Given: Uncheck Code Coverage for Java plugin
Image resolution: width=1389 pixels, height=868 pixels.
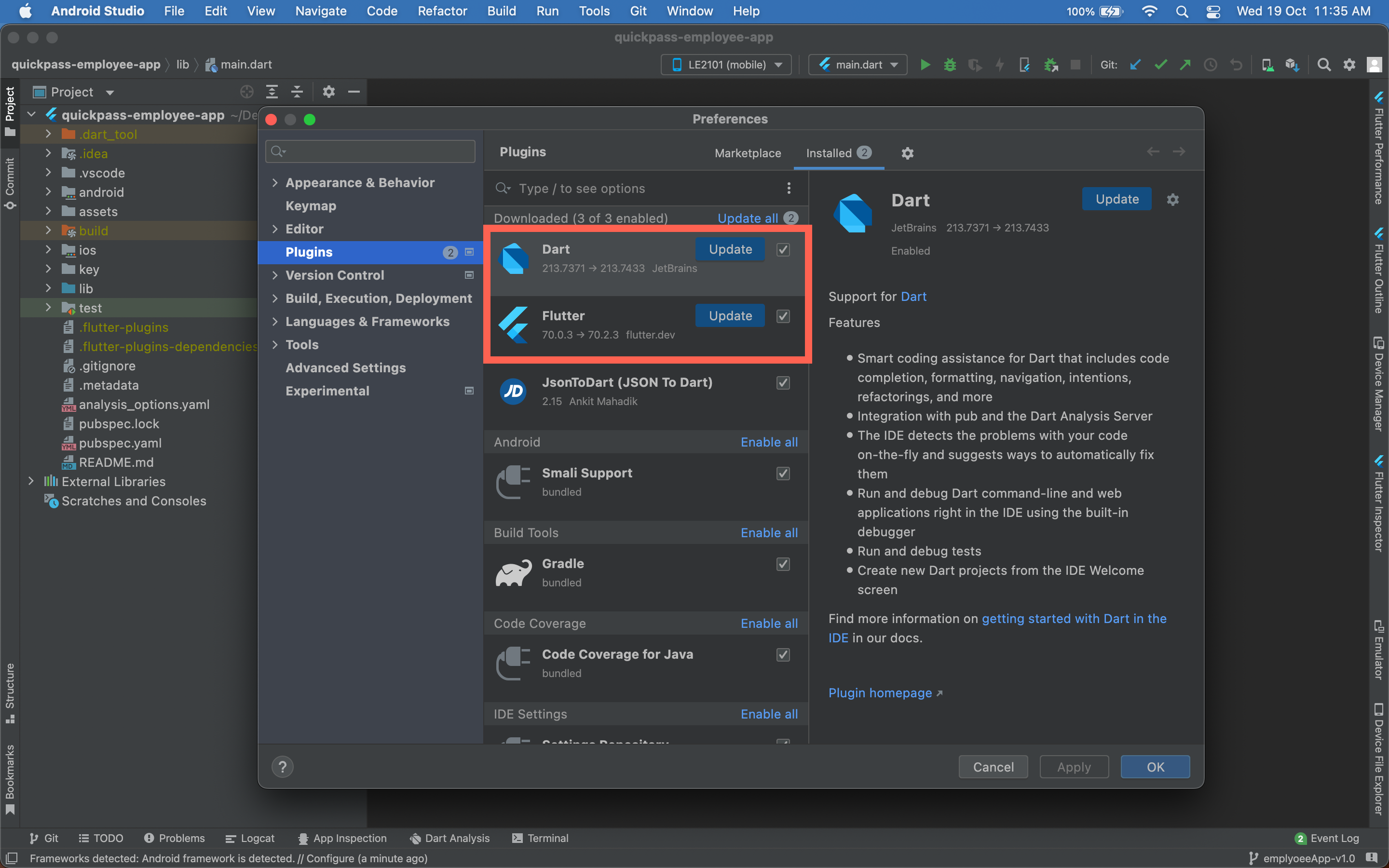Looking at the screenshot, I should pos(783,655).
